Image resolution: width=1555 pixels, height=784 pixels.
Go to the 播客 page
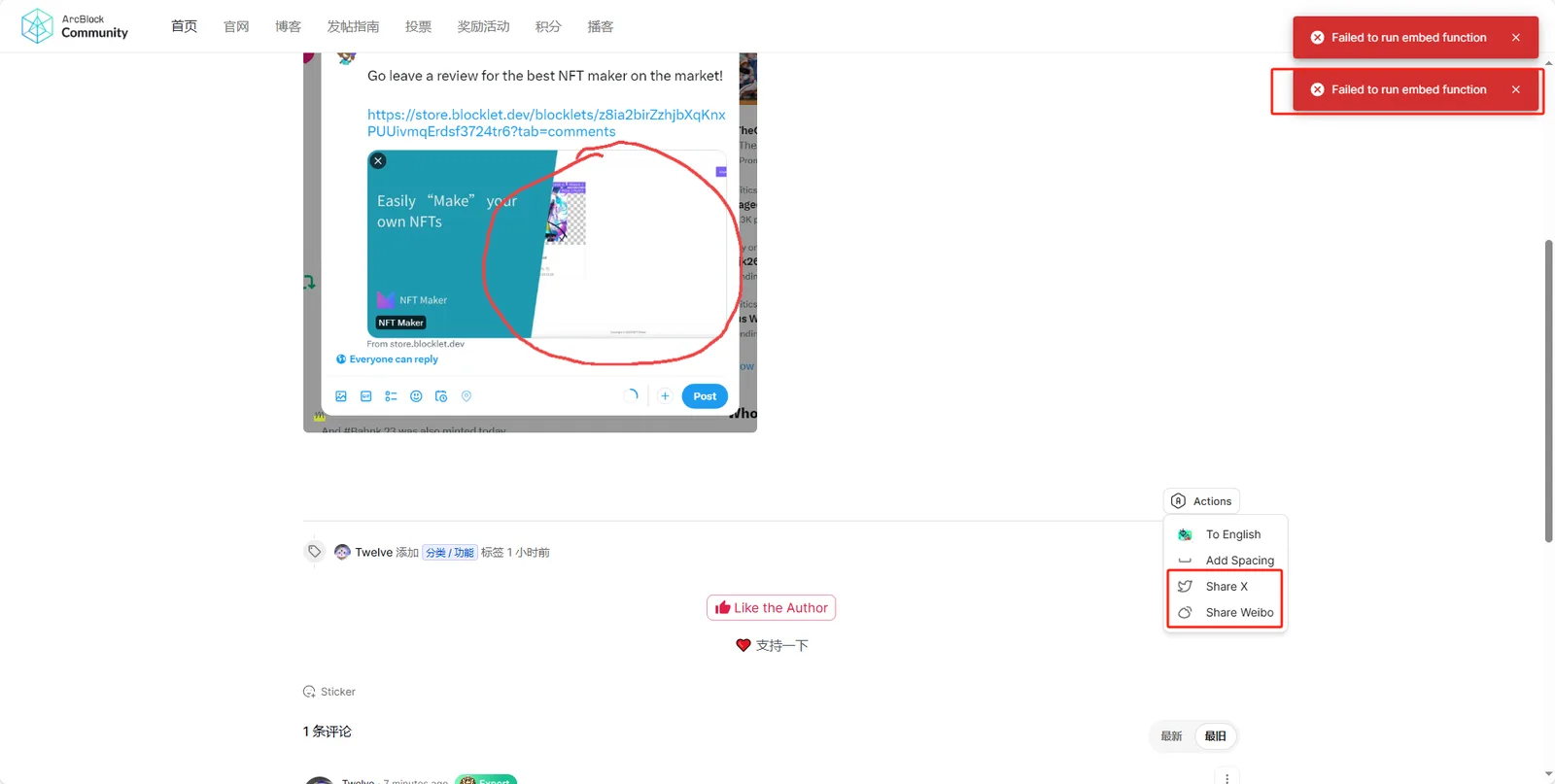click(x=601, y=26)
